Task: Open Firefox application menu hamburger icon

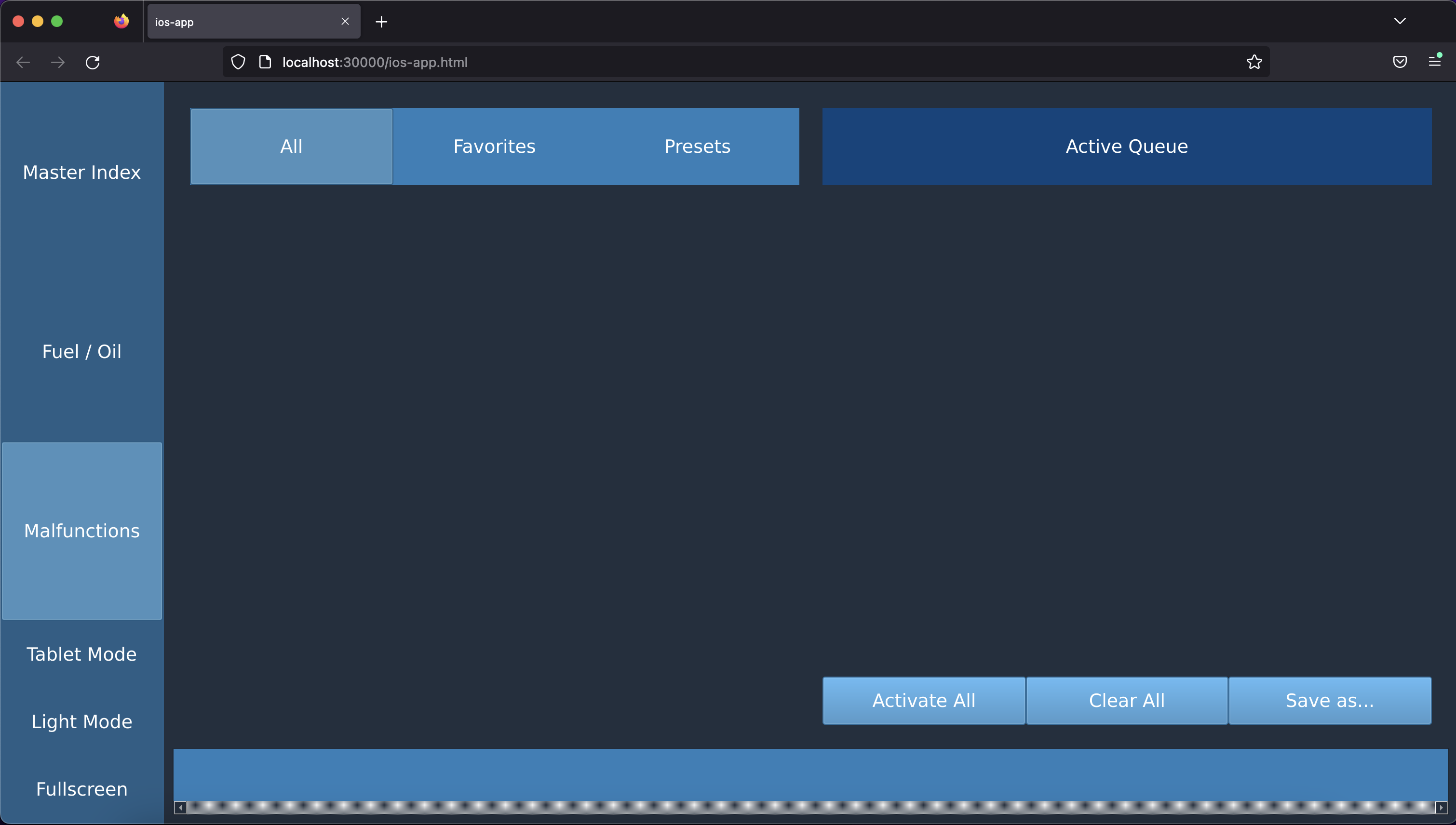Action: pyautogui.click(x=1434, y=62)
